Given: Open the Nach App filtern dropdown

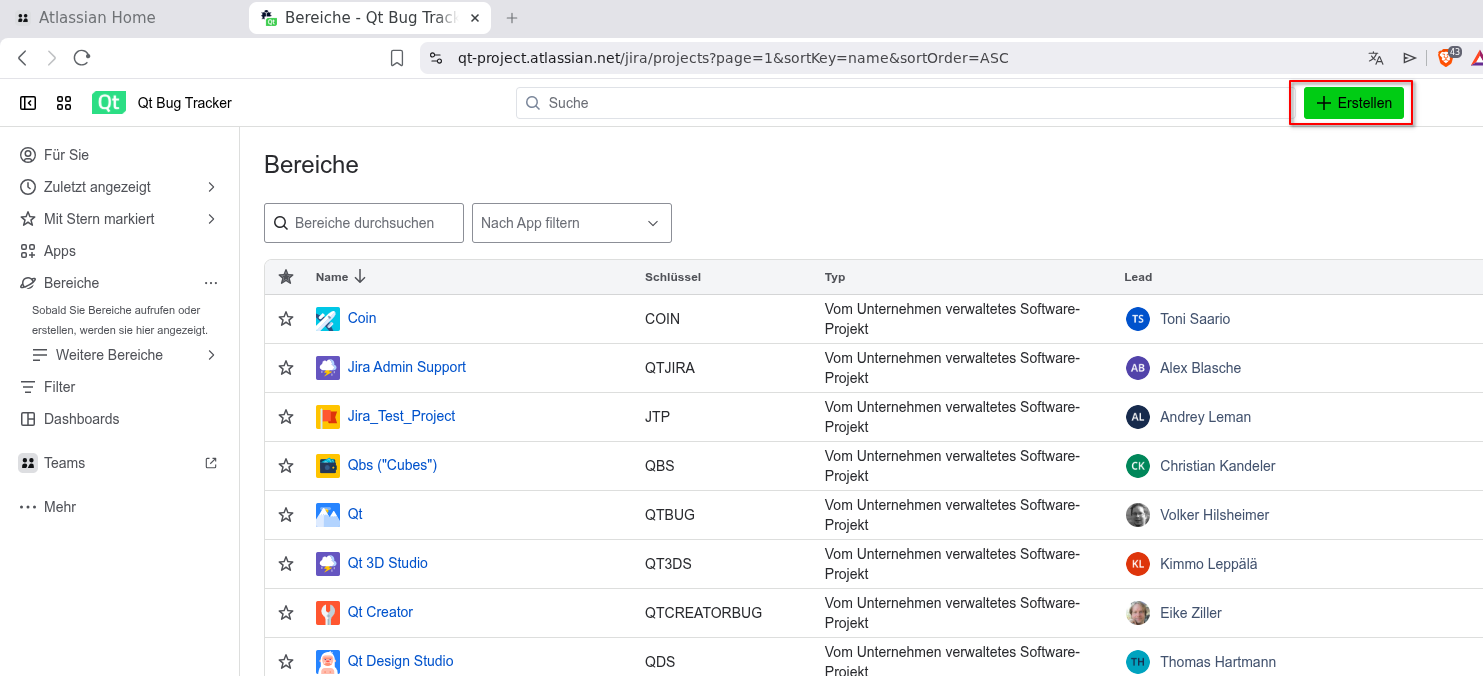Looking at the screenshot, I should tap(571, 223).
